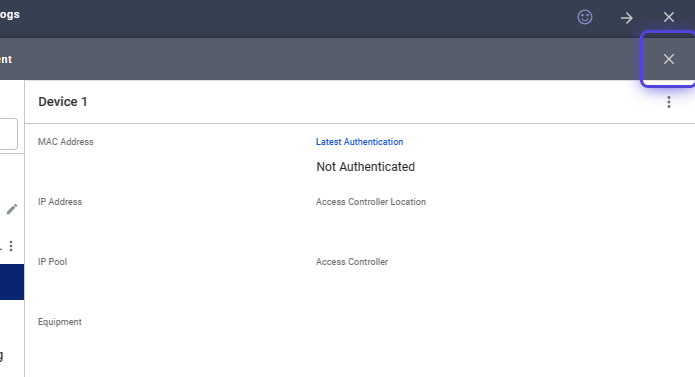
Task: Click the partially visible search box at left
Action: point(9,134)
